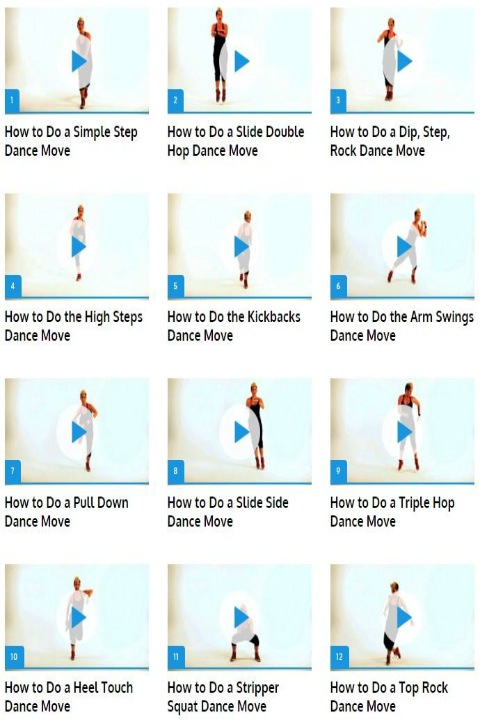Play the Arm Swings dance video
The height and width of the screenshot is (720, 480).
pos(402,247)
